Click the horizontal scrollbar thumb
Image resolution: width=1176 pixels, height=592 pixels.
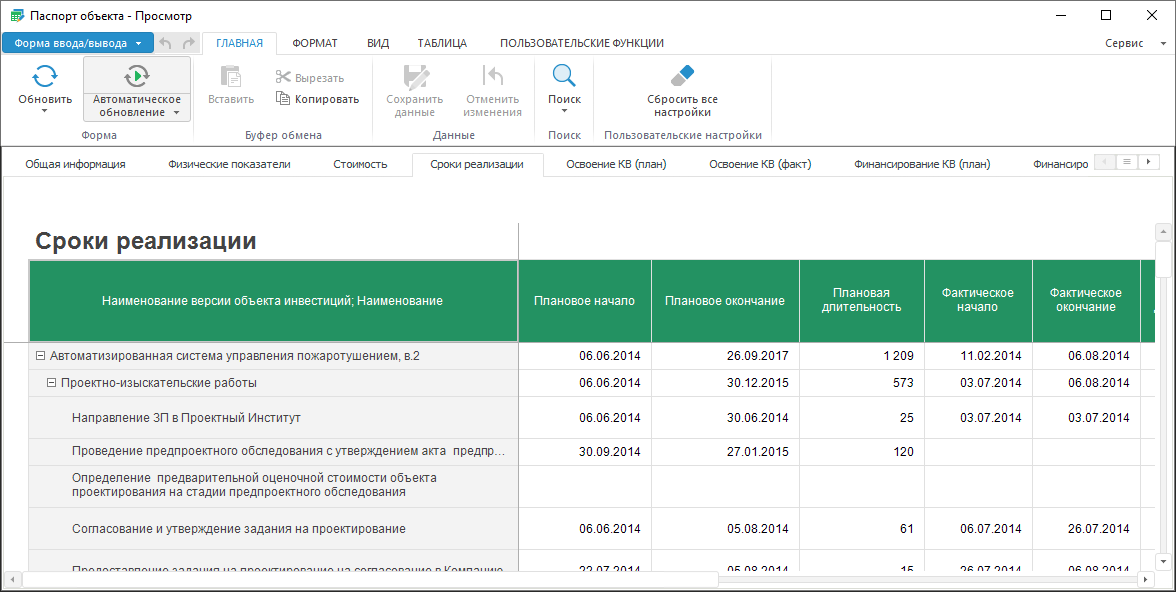coord(370,579)
